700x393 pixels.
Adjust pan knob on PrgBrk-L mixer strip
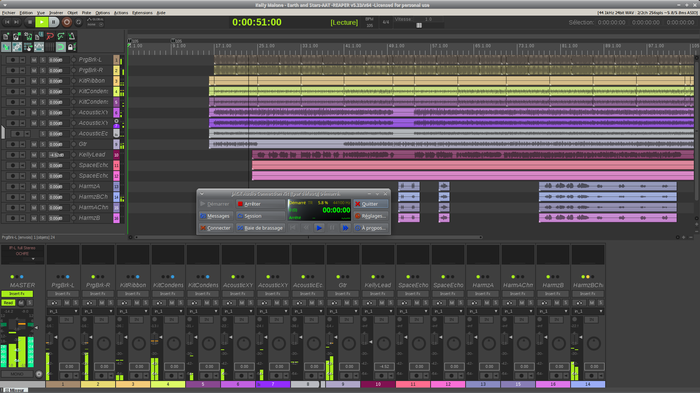[x=69, y=343]
